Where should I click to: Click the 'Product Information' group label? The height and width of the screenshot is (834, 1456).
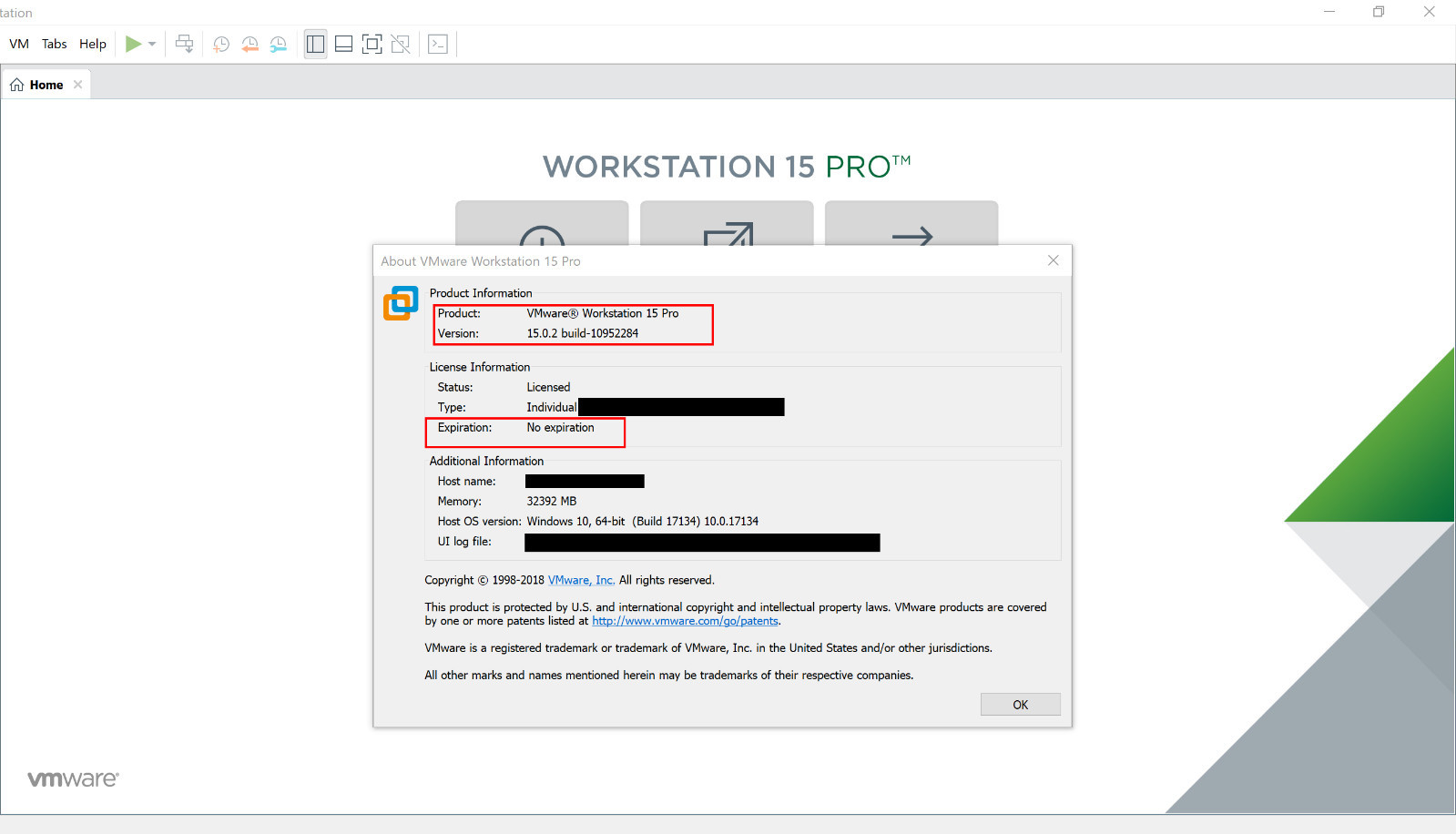tap(481, 293)
